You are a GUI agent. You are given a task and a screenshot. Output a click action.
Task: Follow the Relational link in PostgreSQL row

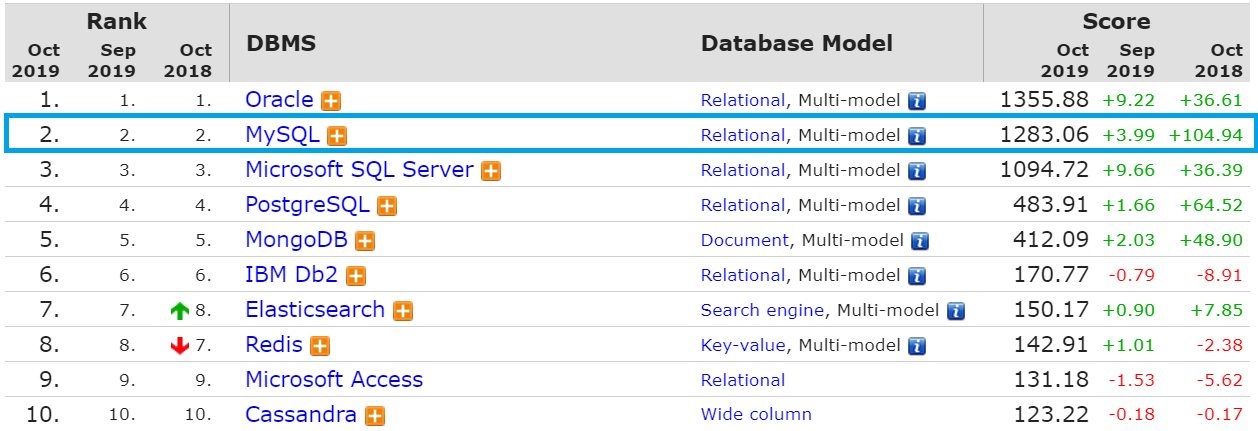coord(743,205)
